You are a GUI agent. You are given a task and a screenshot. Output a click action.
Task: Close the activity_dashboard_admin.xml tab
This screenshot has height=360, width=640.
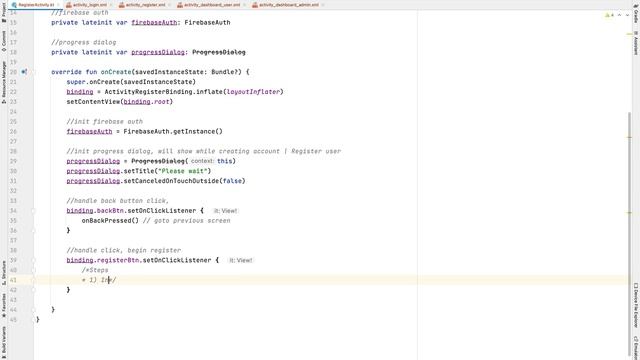322,5
